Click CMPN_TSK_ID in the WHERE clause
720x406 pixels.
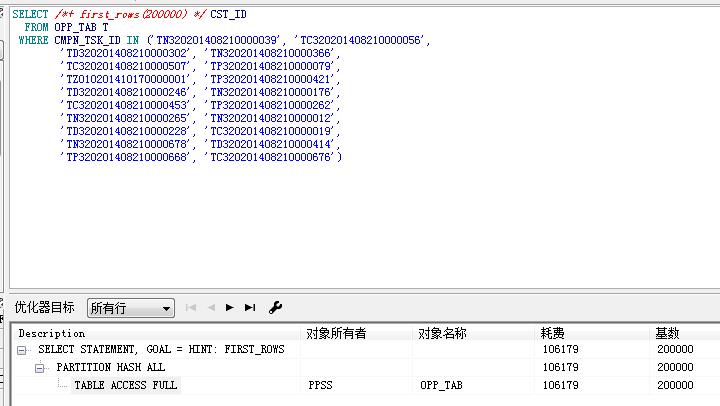click(87, 40)
